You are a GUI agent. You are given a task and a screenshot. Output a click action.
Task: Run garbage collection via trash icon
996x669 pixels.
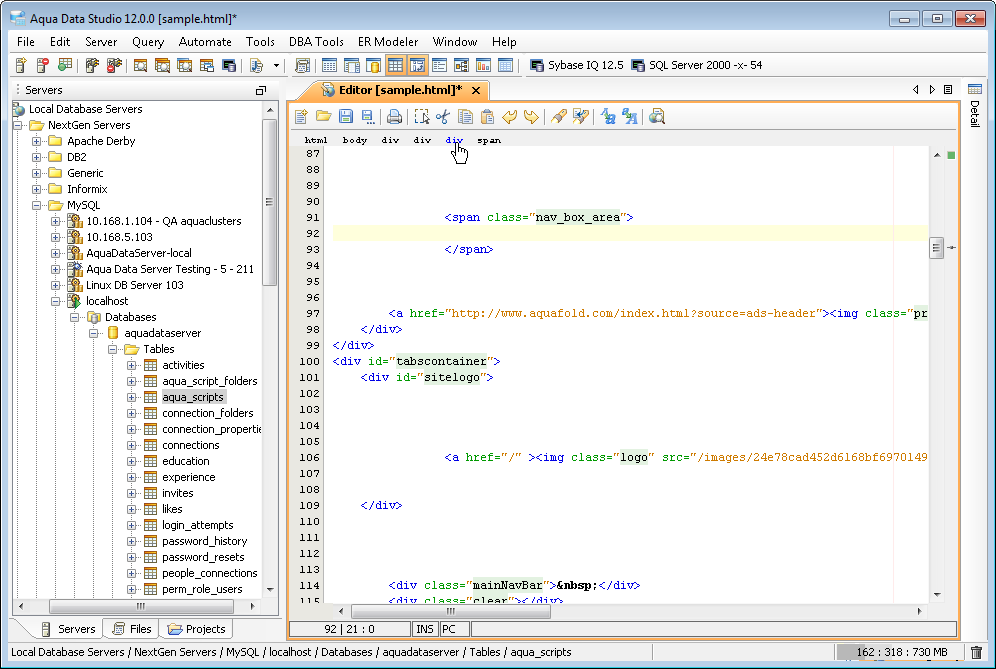coord(976,653)
